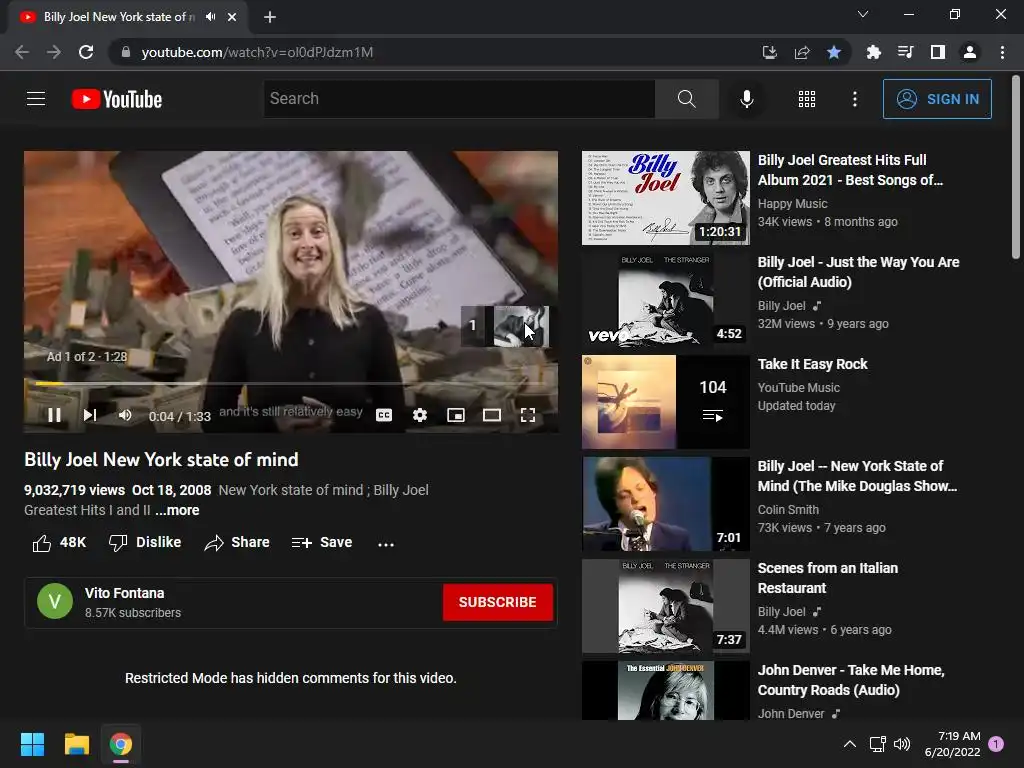Image resolution: width=1024 pixels, height=768 pixels.
Task: Click the search magnifier button
Action: coord(686,99)
